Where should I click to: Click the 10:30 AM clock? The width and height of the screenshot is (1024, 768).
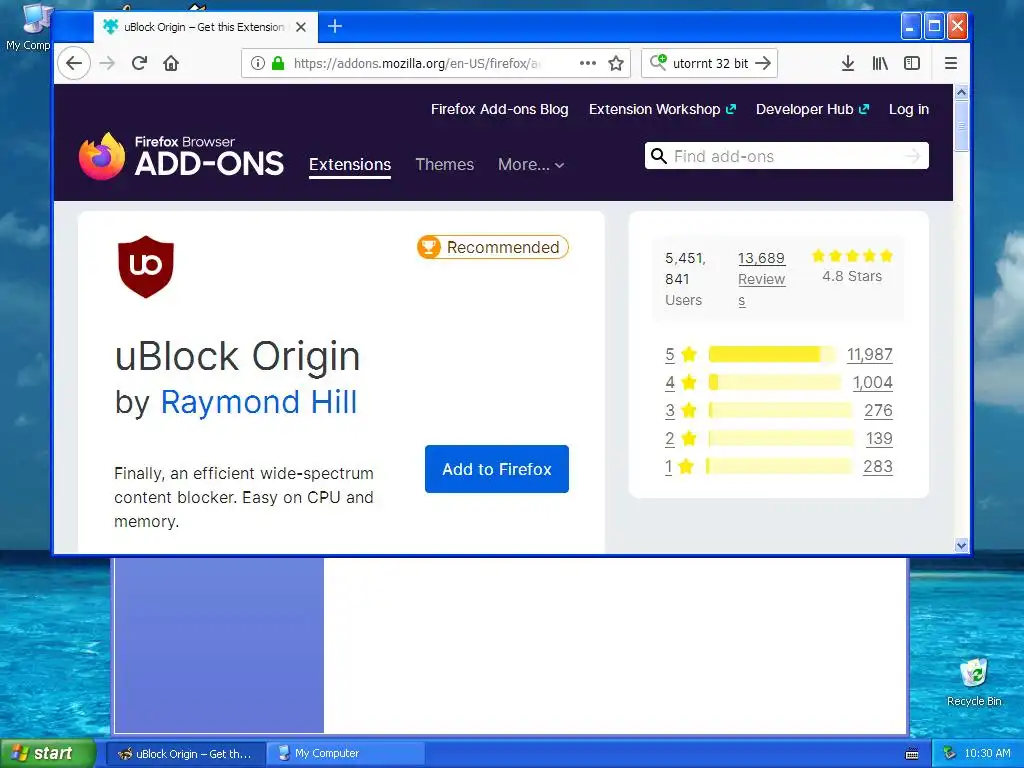(987, 754)
